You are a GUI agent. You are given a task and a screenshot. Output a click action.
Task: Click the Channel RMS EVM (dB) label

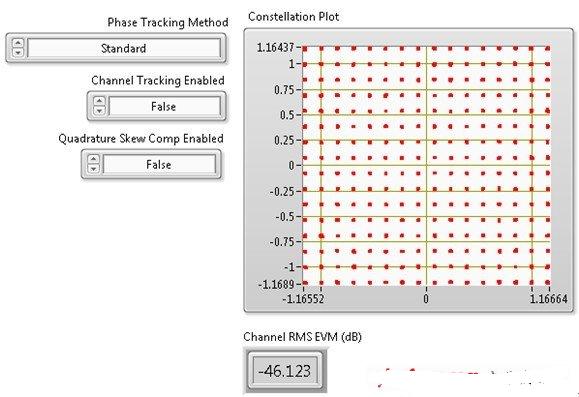point(302,337)
